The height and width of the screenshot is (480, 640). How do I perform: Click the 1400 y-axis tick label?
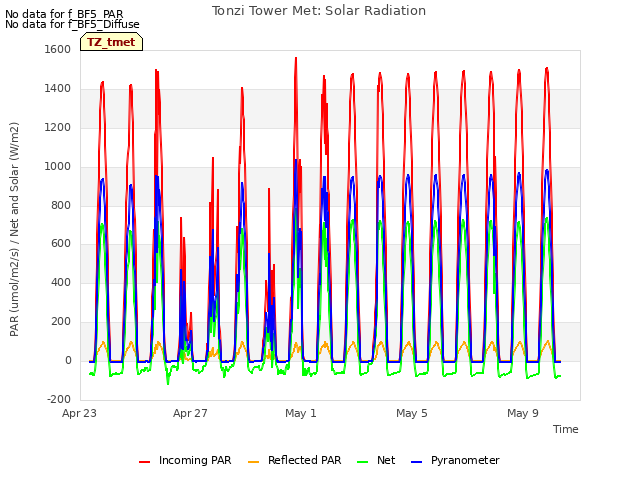(x=58, y=88)
